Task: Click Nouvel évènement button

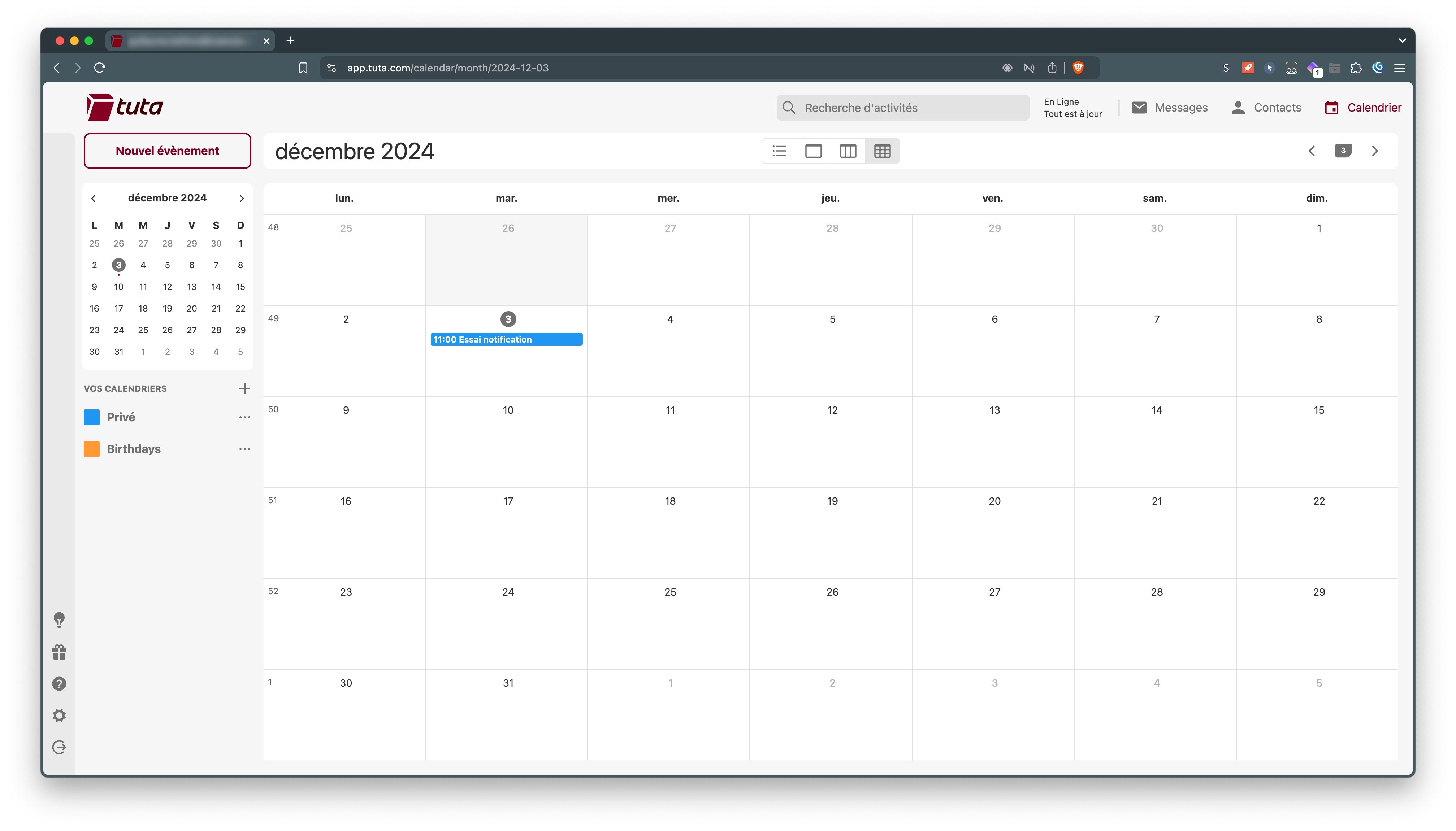Action: click(x=167, y=151)
